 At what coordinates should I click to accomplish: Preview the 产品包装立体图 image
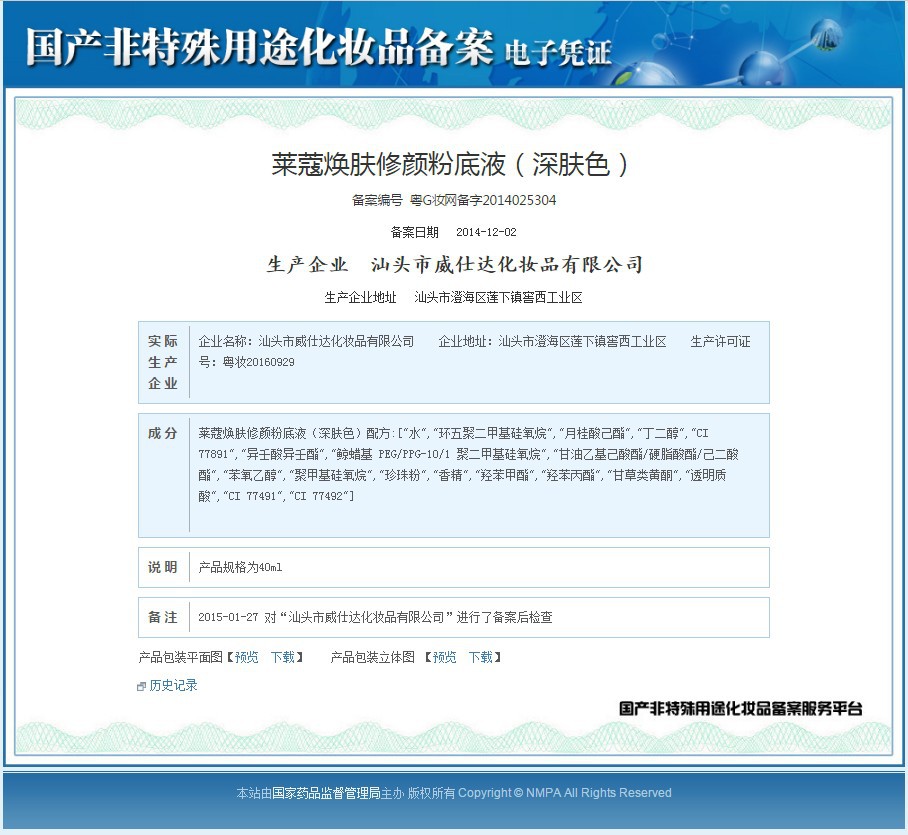[444, 657]
